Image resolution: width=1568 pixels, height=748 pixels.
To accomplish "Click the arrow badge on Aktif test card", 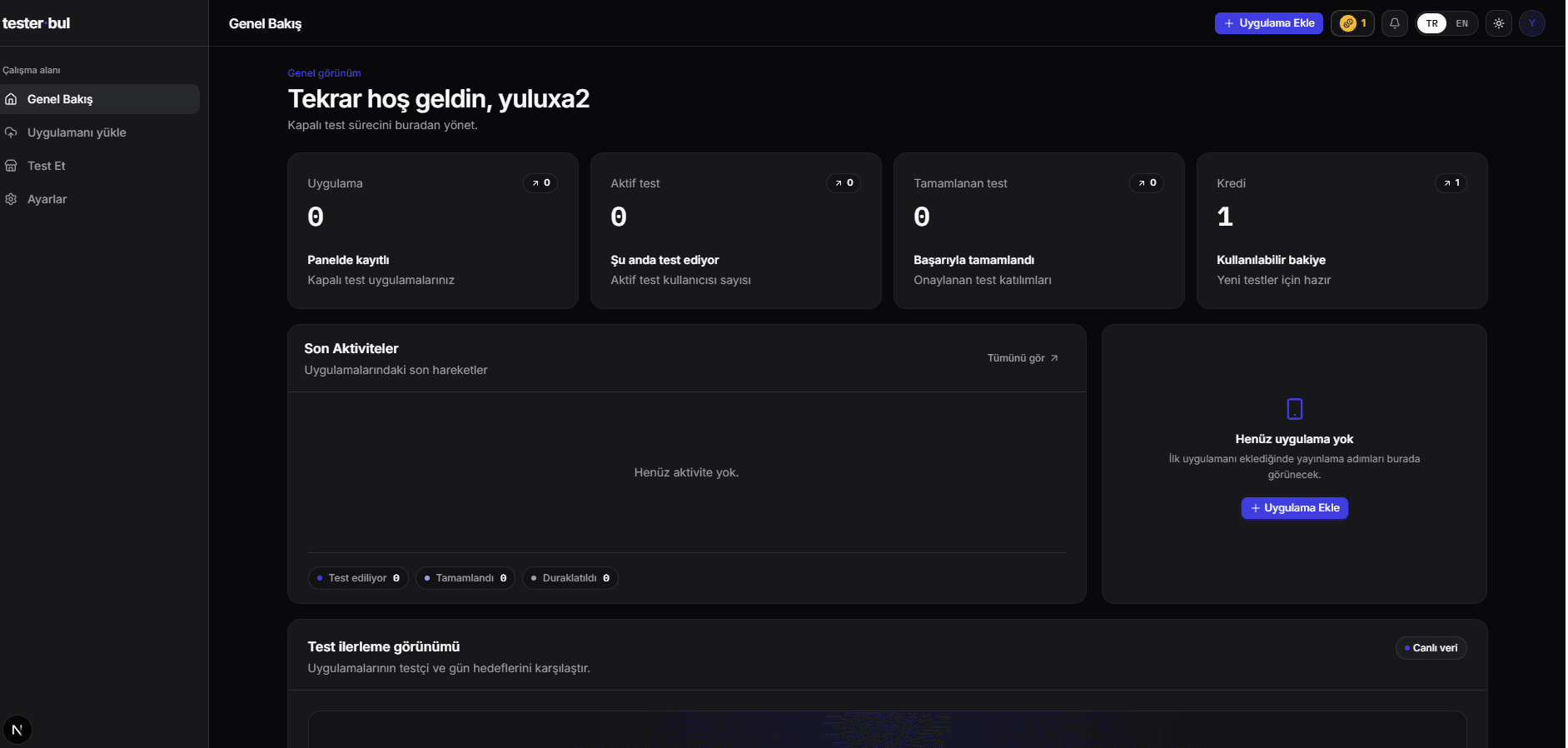I will (x=844, y=183).
